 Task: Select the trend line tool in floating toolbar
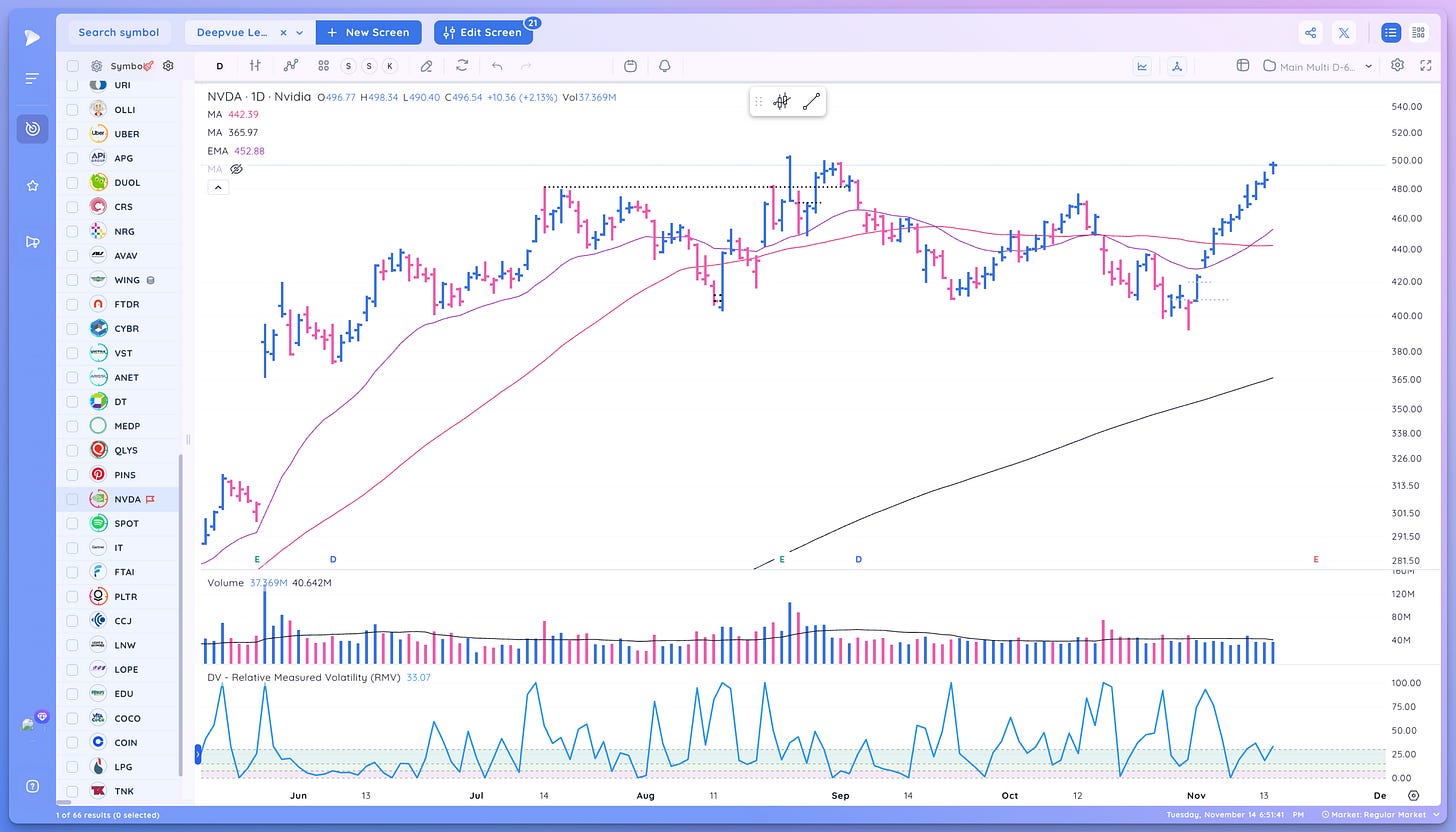[811, 101]
